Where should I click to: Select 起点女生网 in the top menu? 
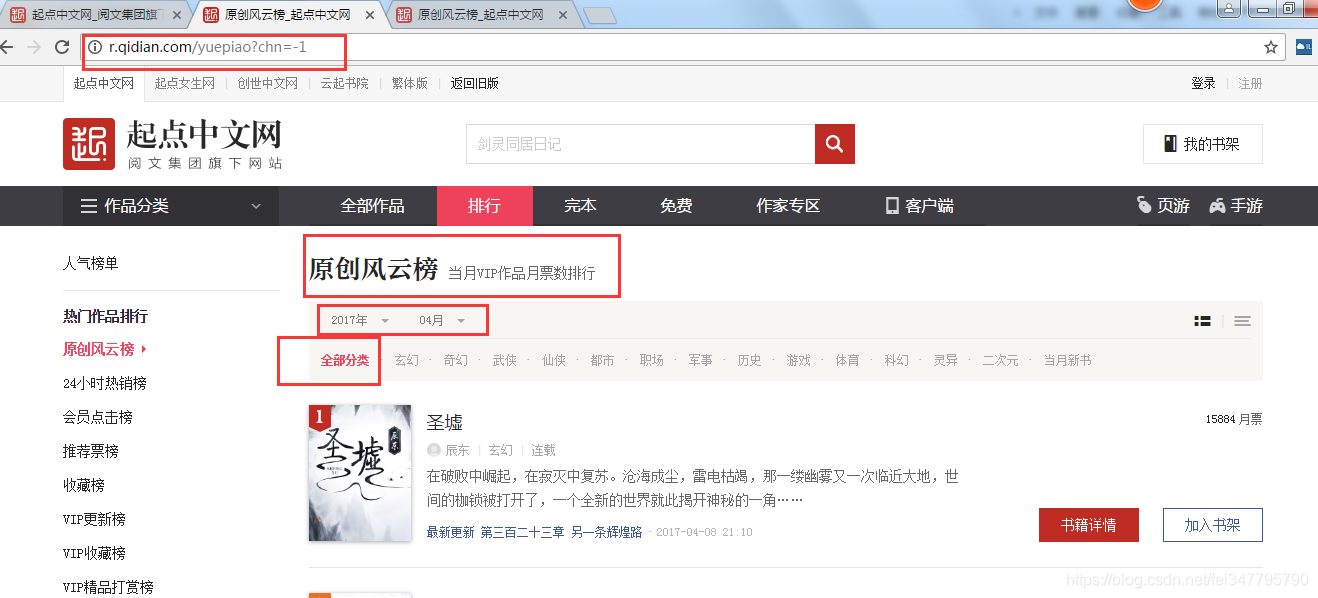(x=184, y=83)
